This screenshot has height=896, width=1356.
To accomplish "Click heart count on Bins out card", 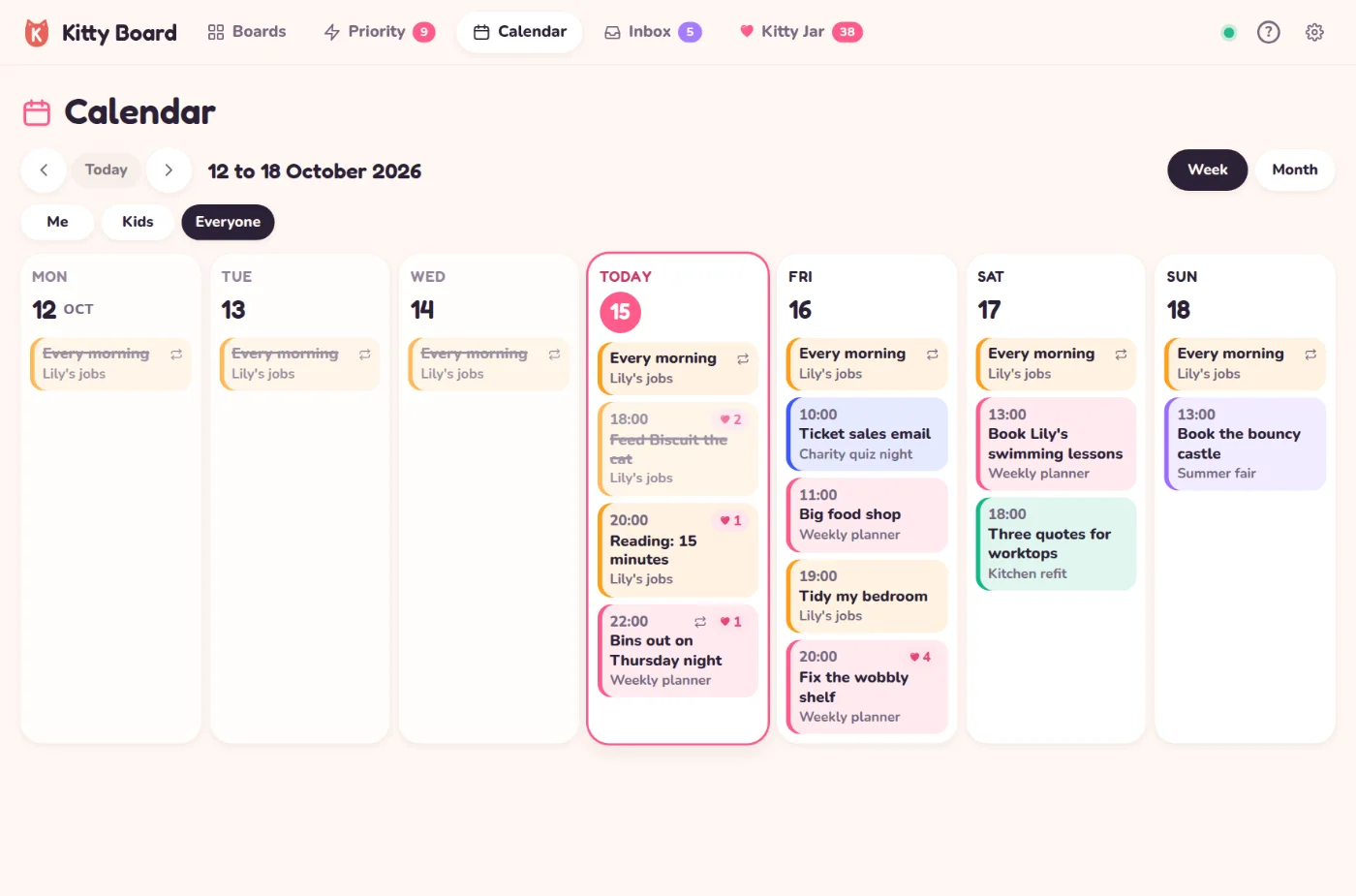I will coord(731,622).
